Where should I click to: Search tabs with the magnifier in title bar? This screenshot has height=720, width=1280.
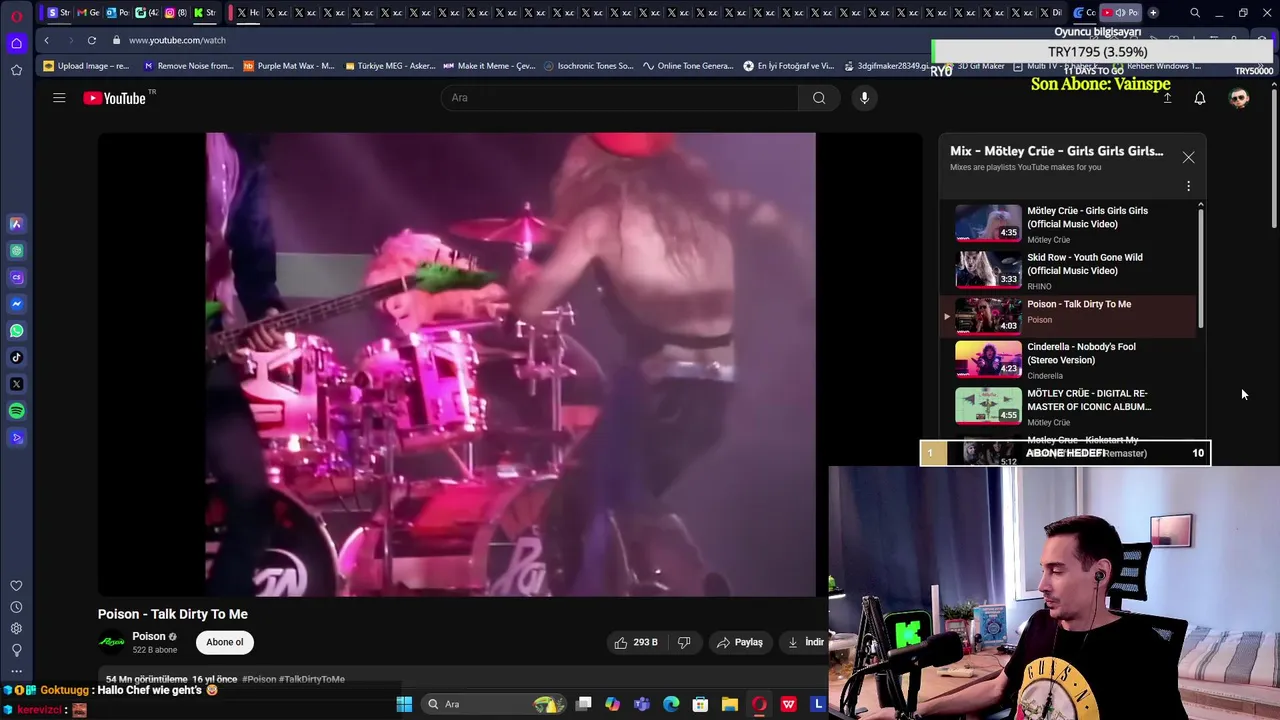click(x=1195, y=13)
